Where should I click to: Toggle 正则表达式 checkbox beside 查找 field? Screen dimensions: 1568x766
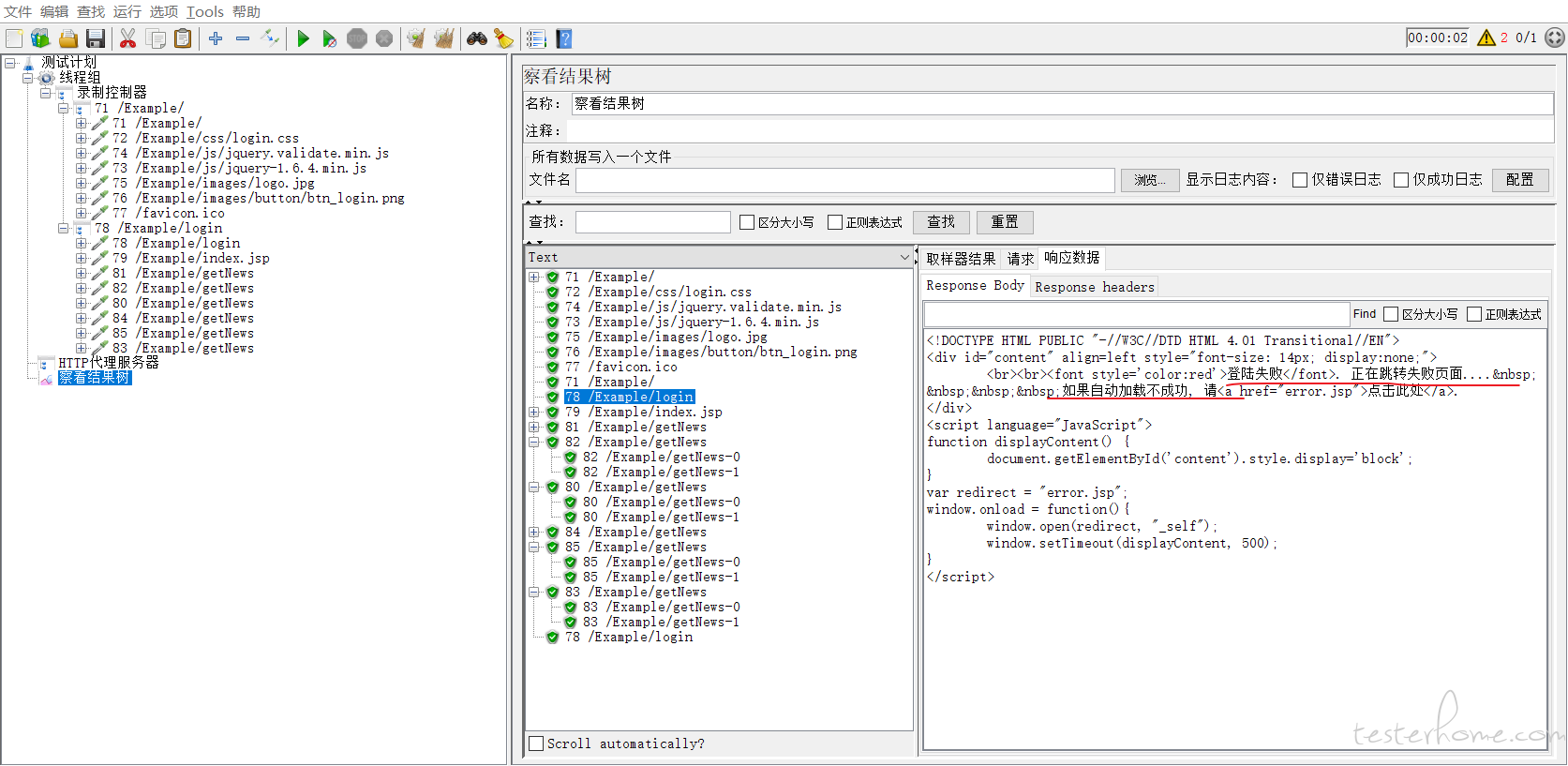[835, 222]
